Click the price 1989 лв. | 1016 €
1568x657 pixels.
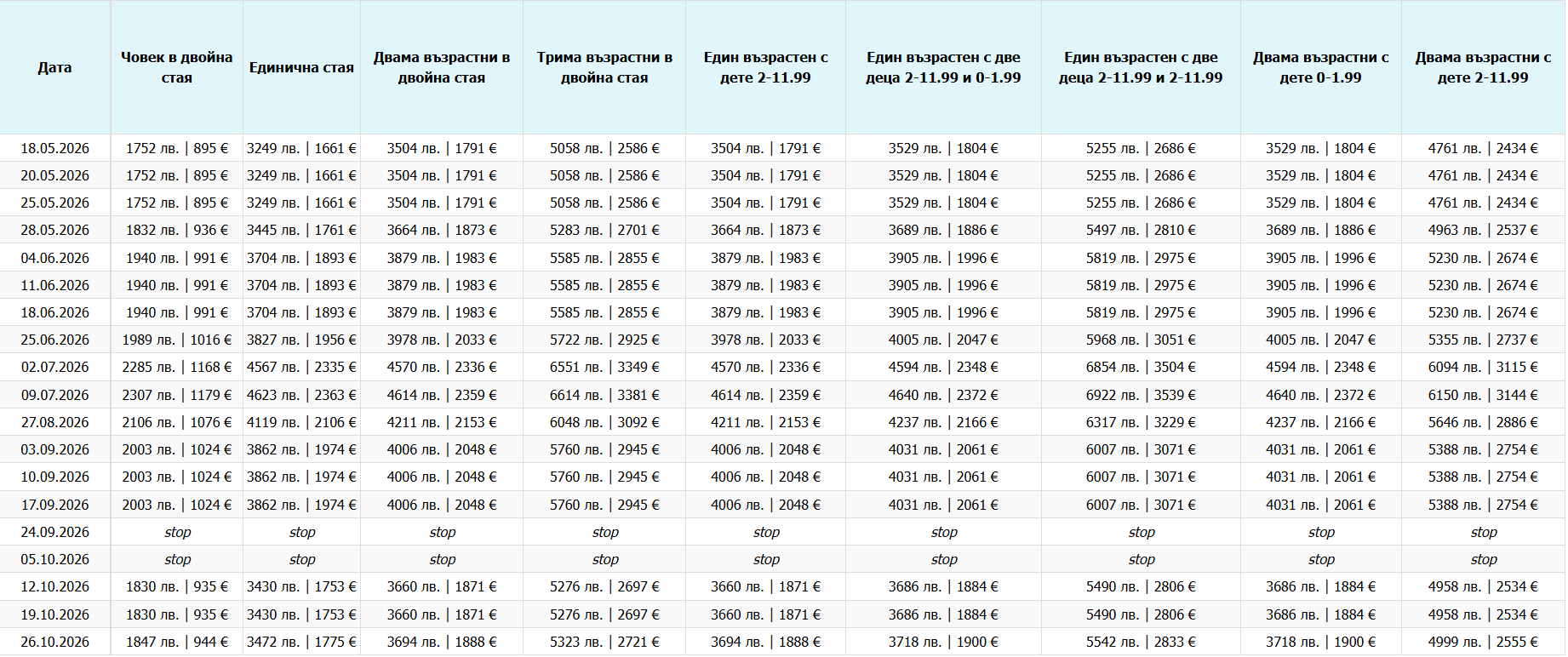tap(176, 340)
